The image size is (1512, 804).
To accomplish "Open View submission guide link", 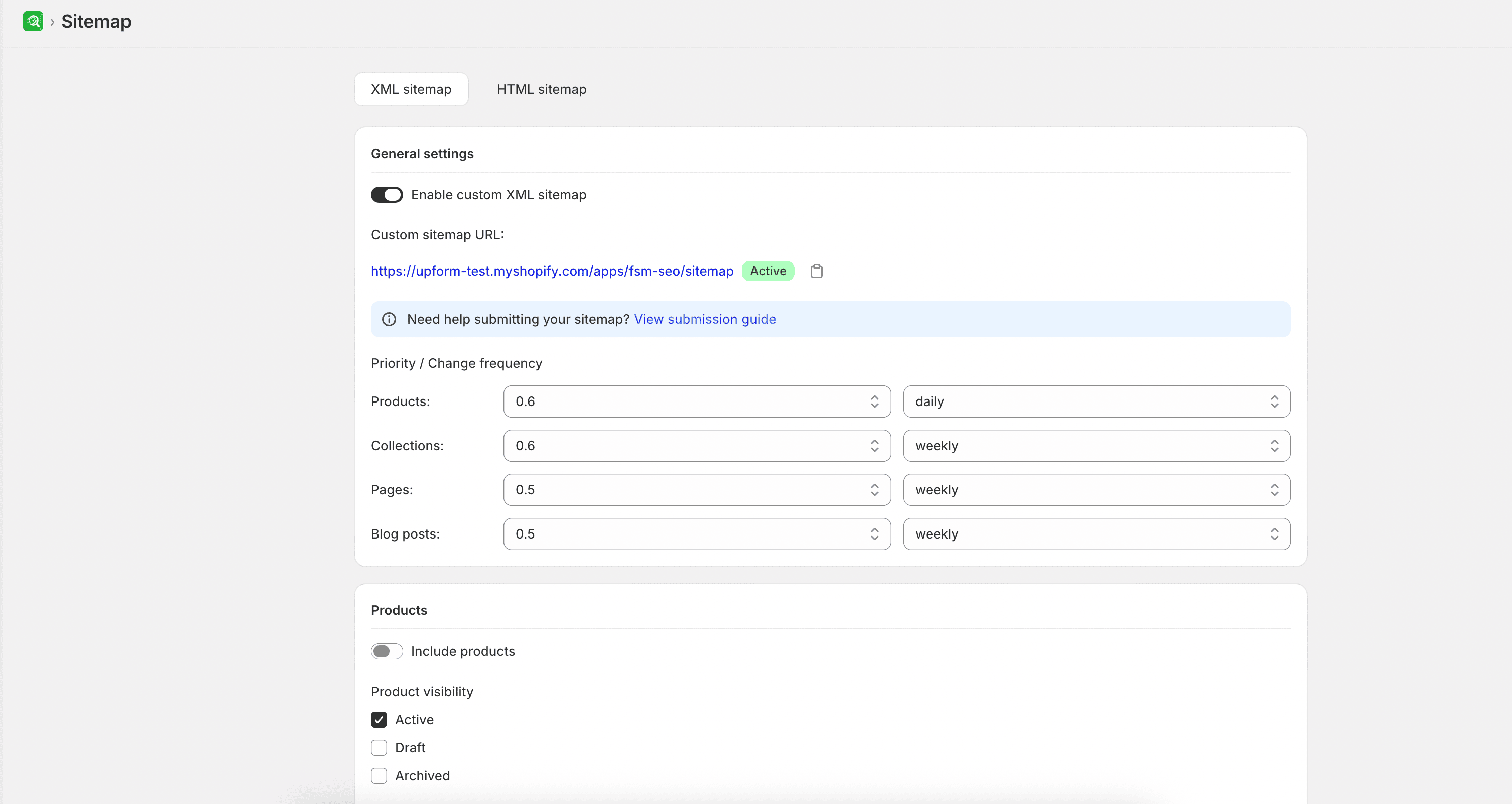I will coord(704,319).
